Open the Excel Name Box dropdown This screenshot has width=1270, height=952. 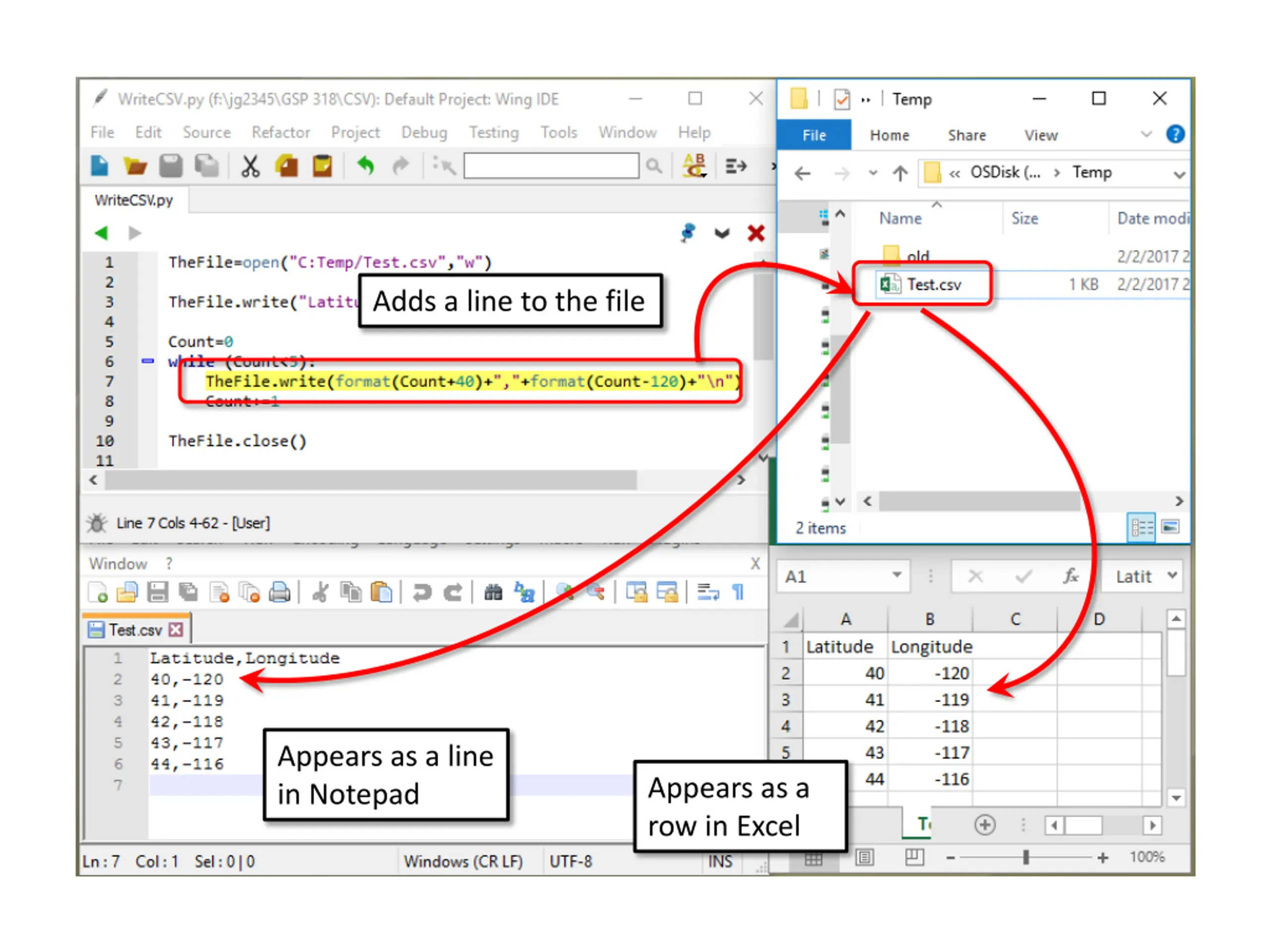tap(896, 575)
